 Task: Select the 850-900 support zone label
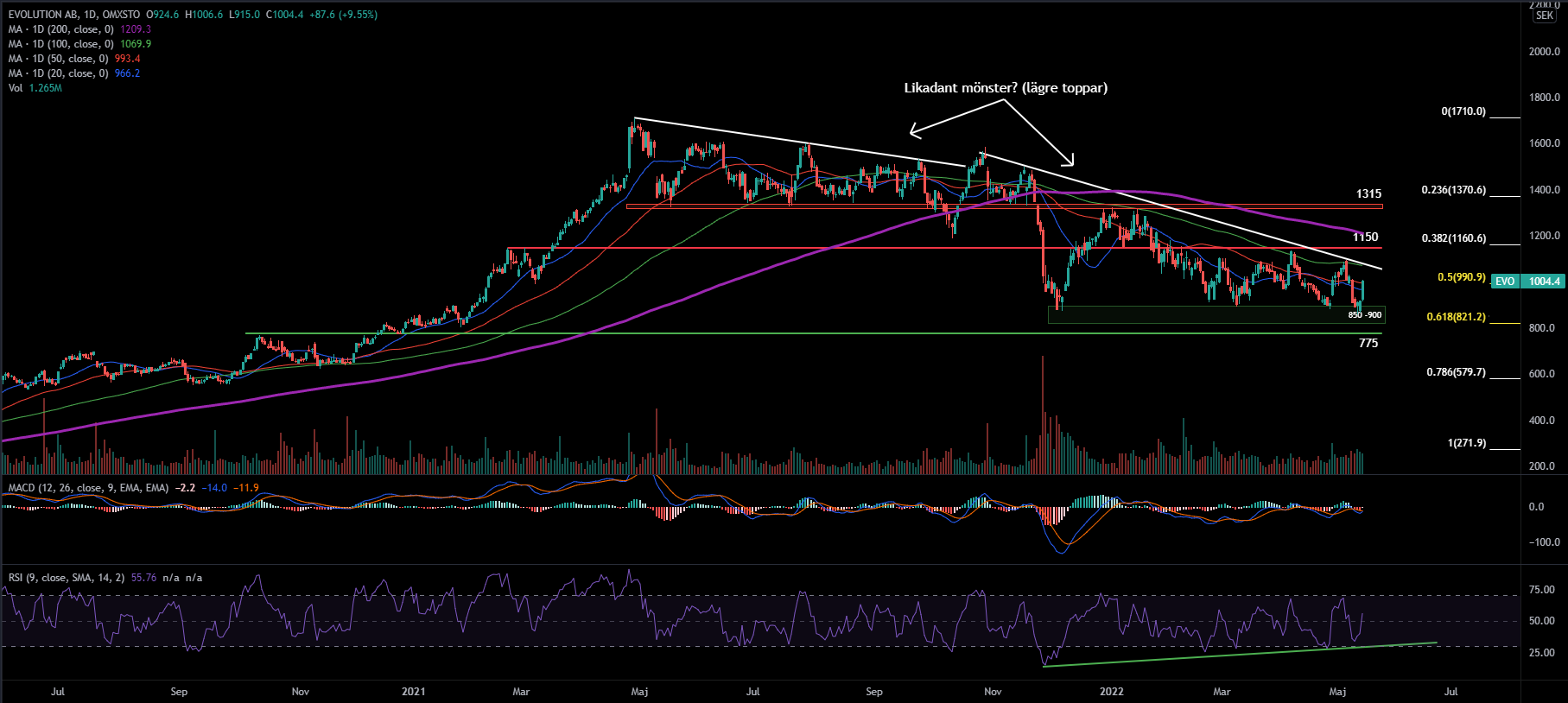[x=1365, y=315]
